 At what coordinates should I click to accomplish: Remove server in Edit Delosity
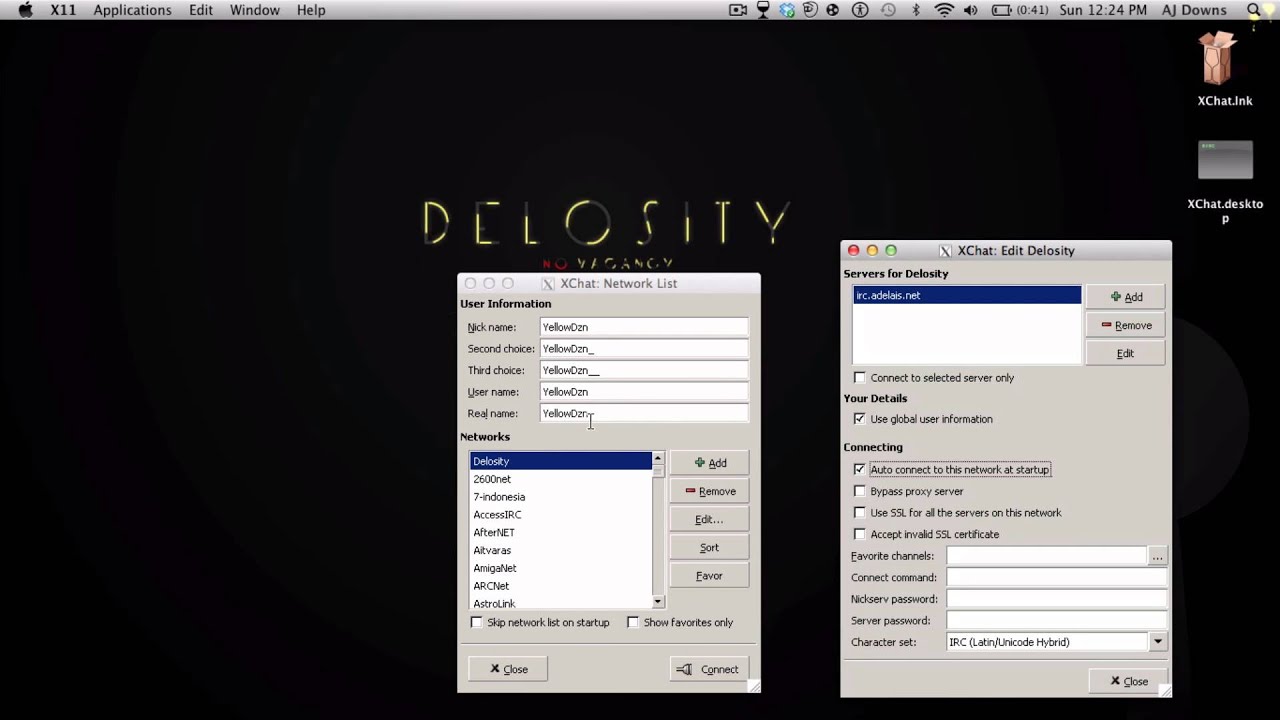[x=1125, y=325]
